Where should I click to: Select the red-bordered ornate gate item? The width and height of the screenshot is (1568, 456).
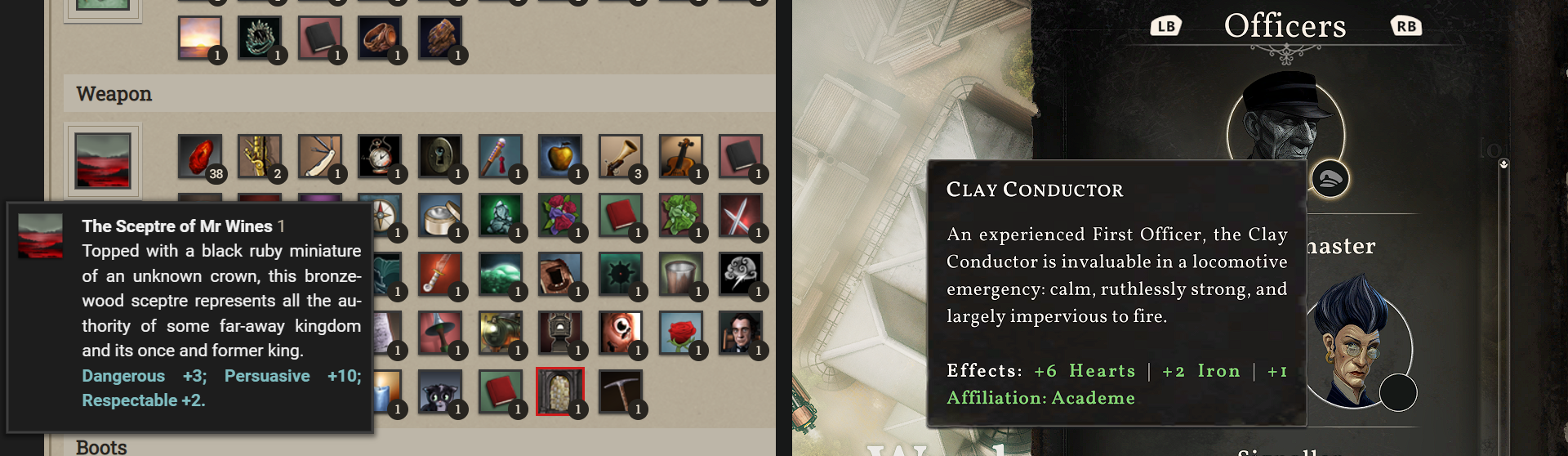[560, 391]
